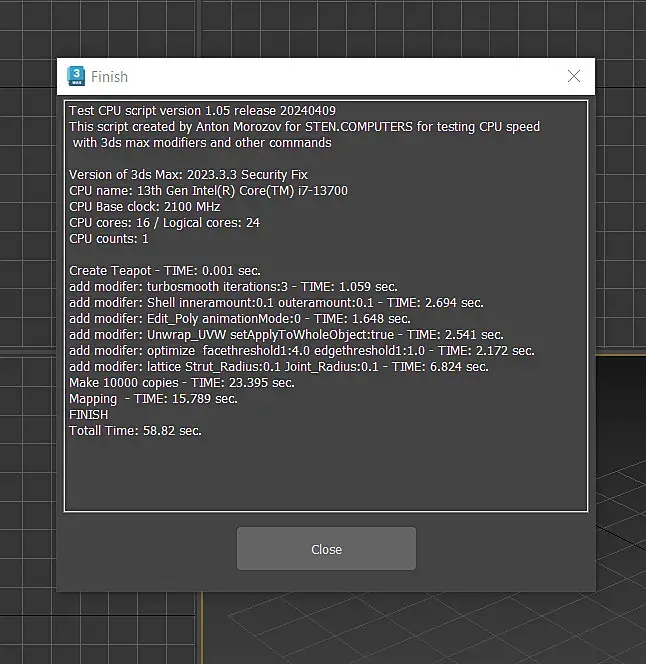The height and width of the screenshot is (664, 646).
Task: Close the Finish dialog with X
Action: (574, 76)
